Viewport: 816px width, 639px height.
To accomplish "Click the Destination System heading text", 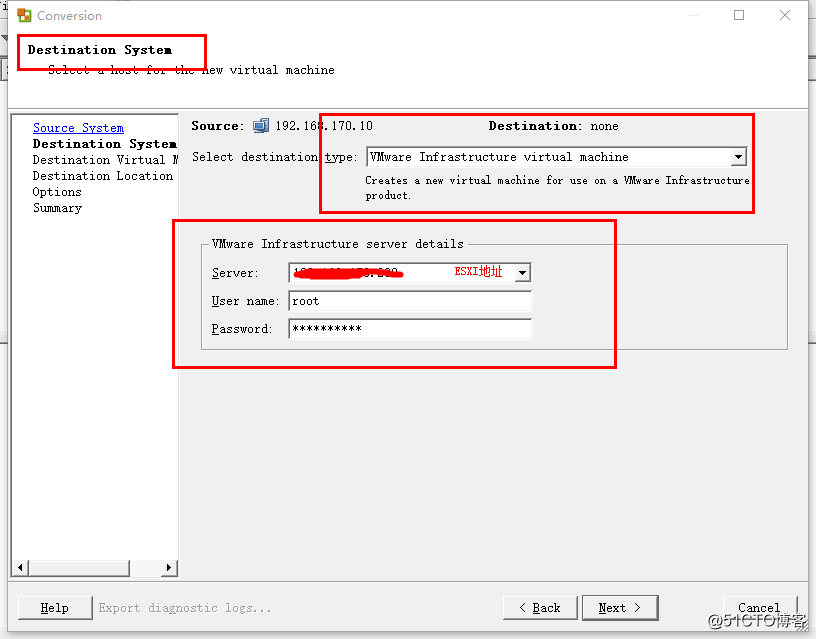I will 100,50.
